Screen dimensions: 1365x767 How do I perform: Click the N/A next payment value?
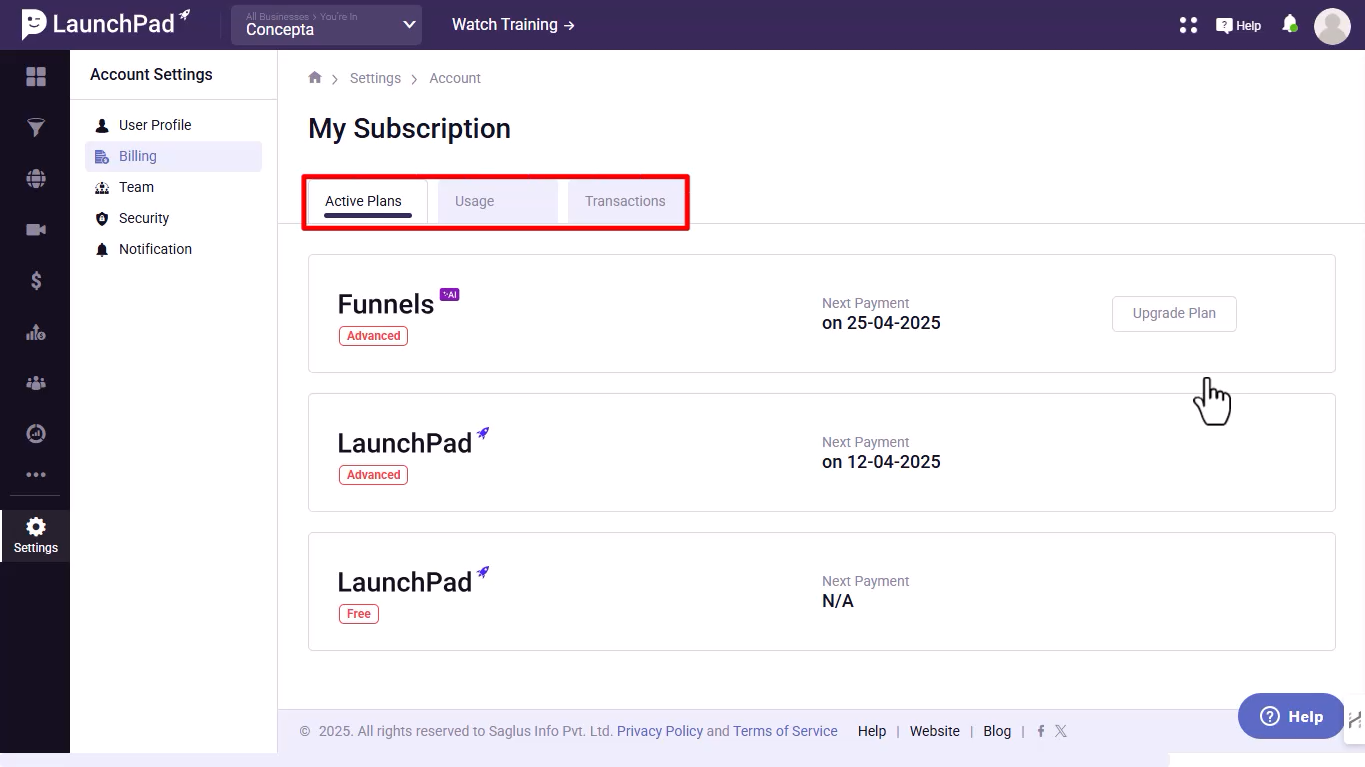point(838,601)
